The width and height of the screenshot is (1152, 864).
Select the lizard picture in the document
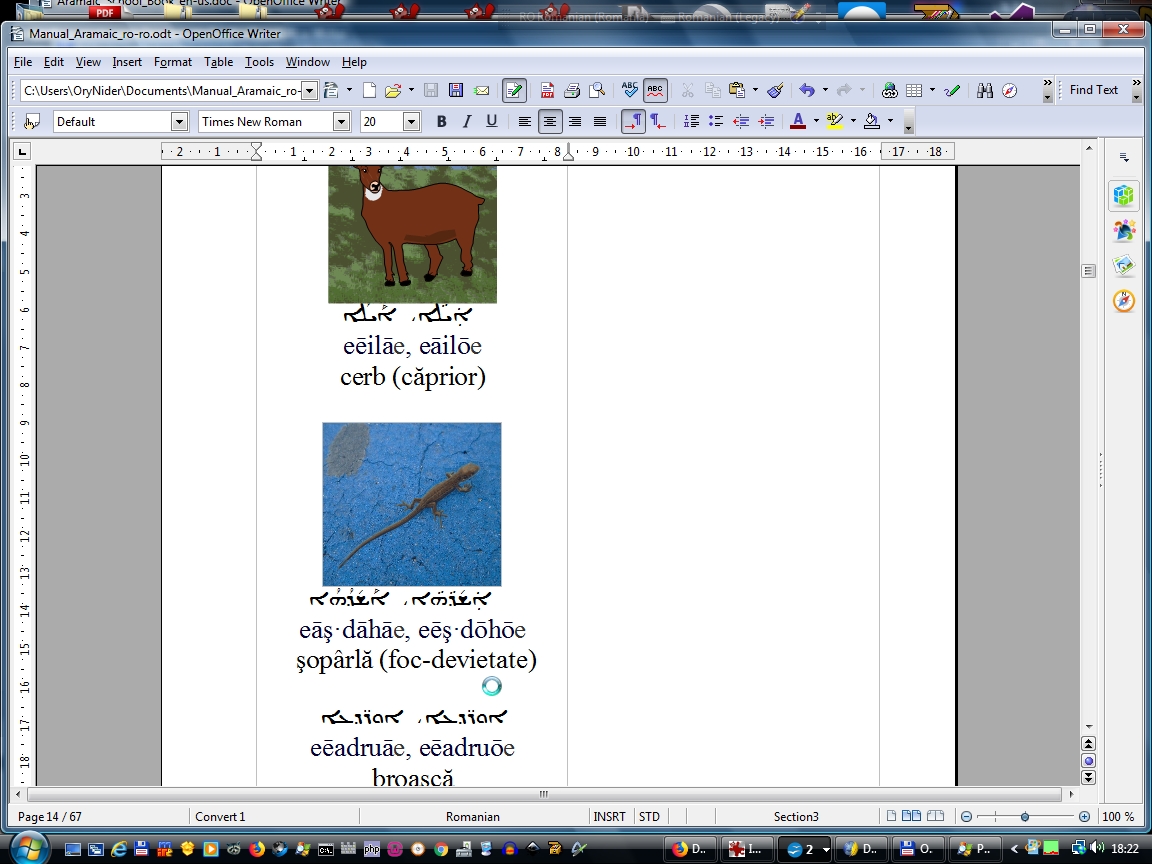pos(411,504)
